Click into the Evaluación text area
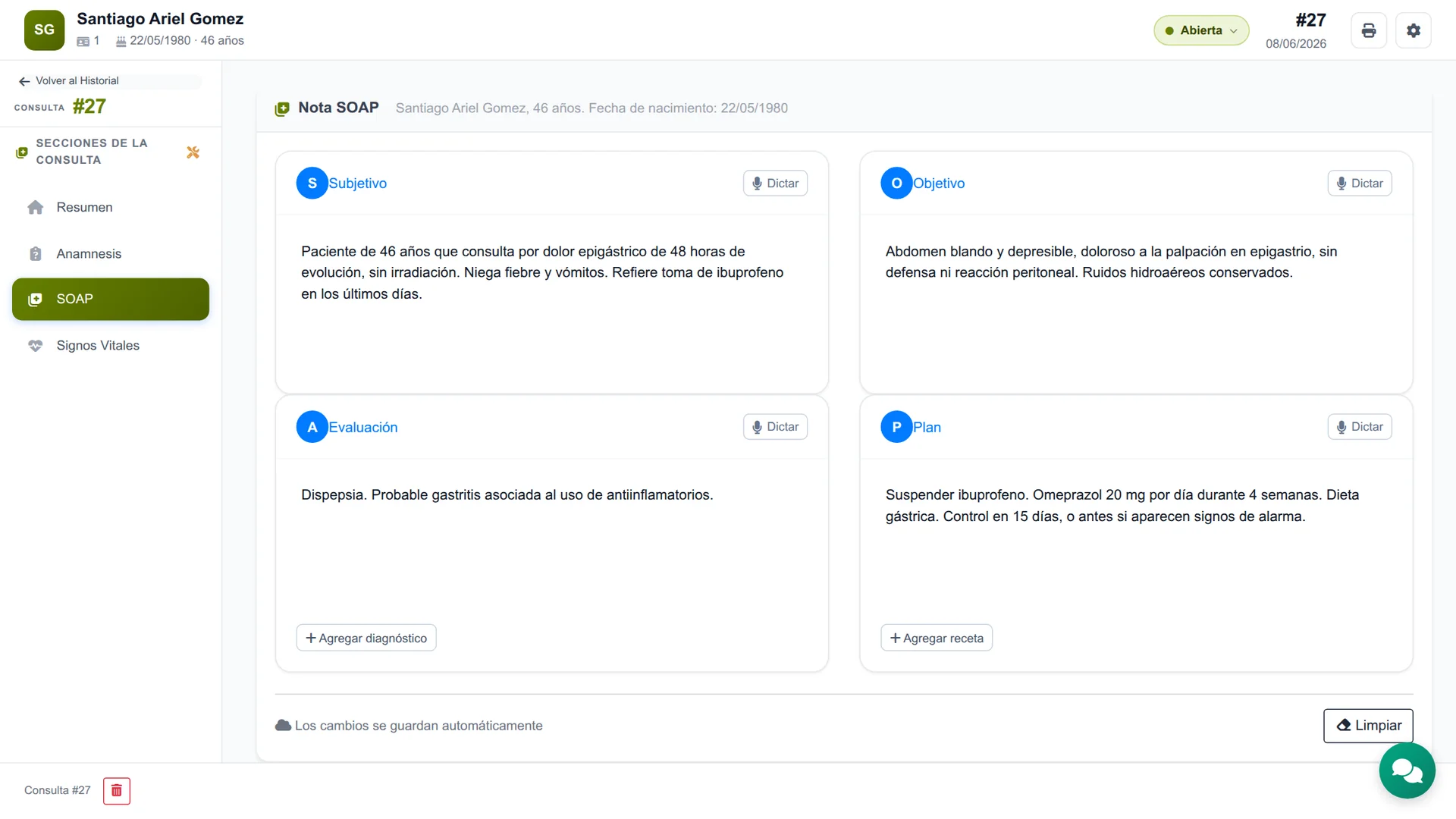1456x819 pixels. click(552, 542)
